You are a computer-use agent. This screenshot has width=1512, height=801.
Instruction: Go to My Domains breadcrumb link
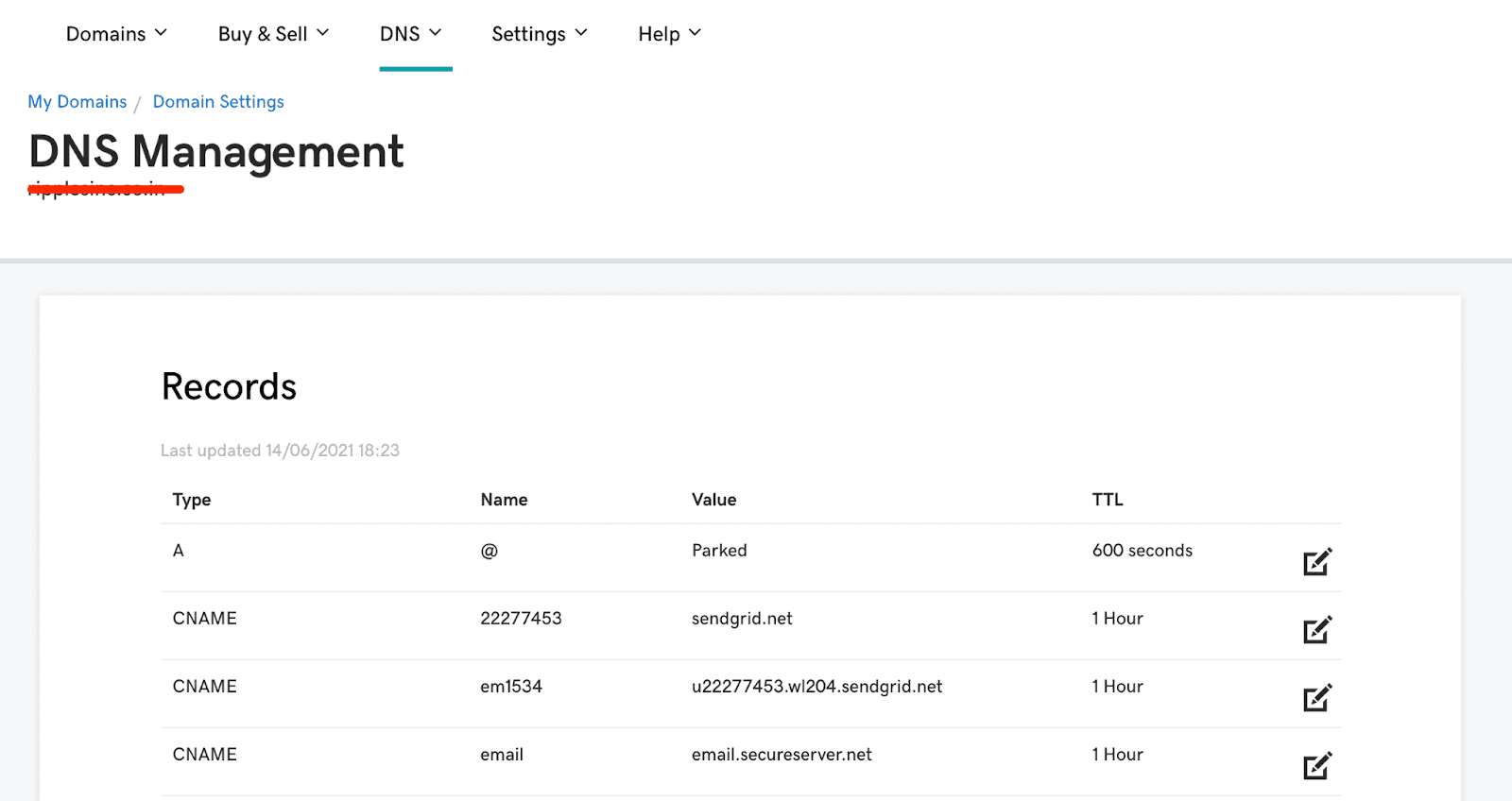[x=77, y=102]
